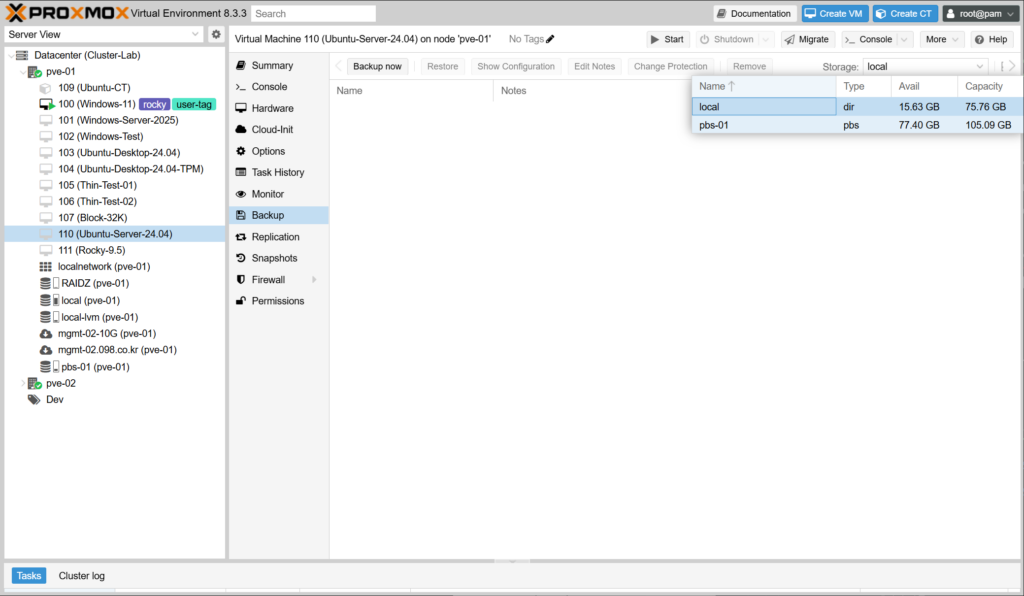
Task: Open the root@pam user menu
Action: (x=980, y=14)
